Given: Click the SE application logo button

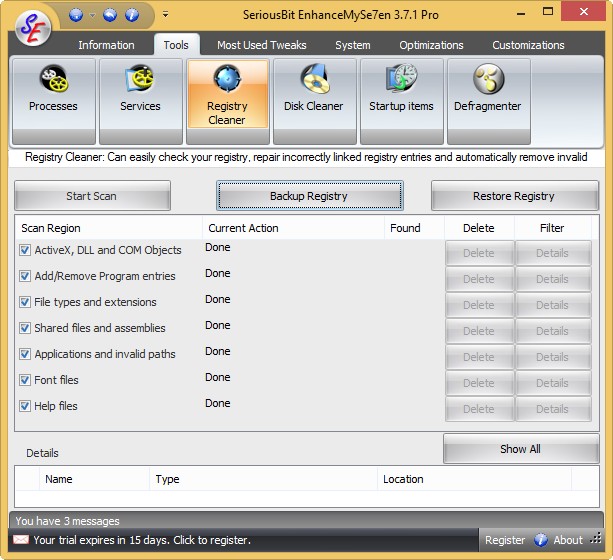Looking at the screenshot, I should pos(33,28).
